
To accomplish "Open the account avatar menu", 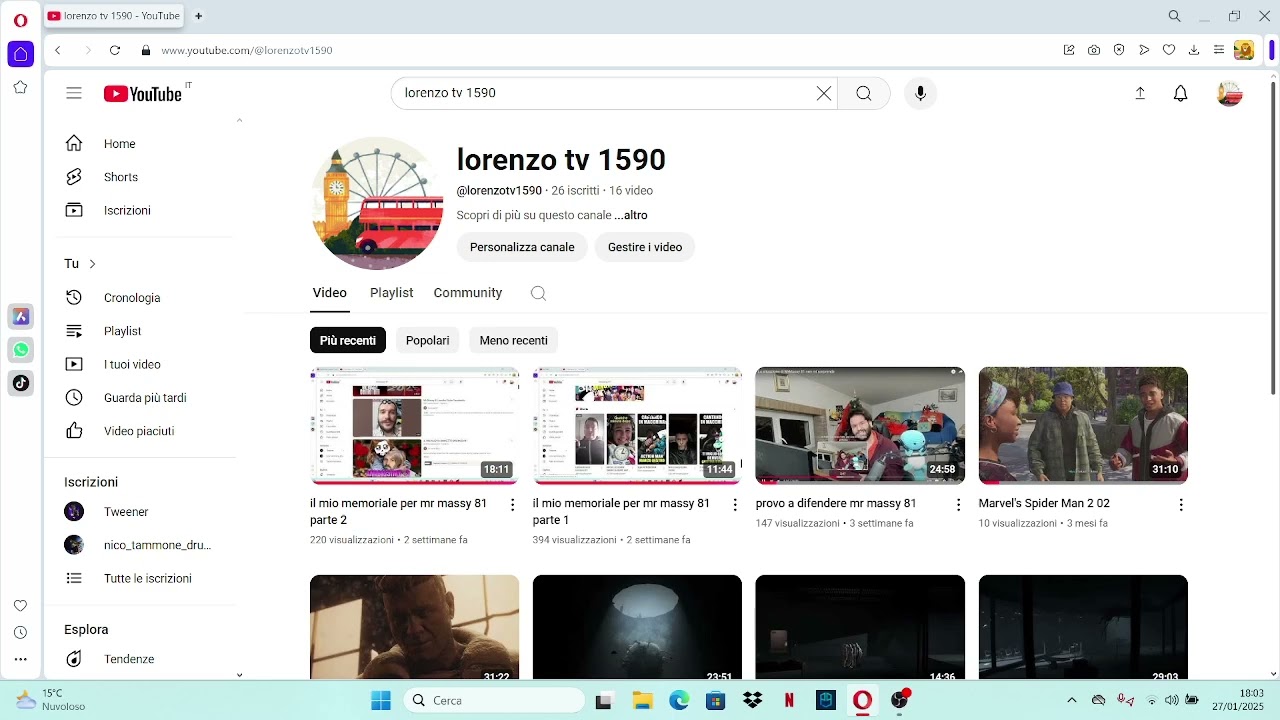I will tap(1229, 93).
